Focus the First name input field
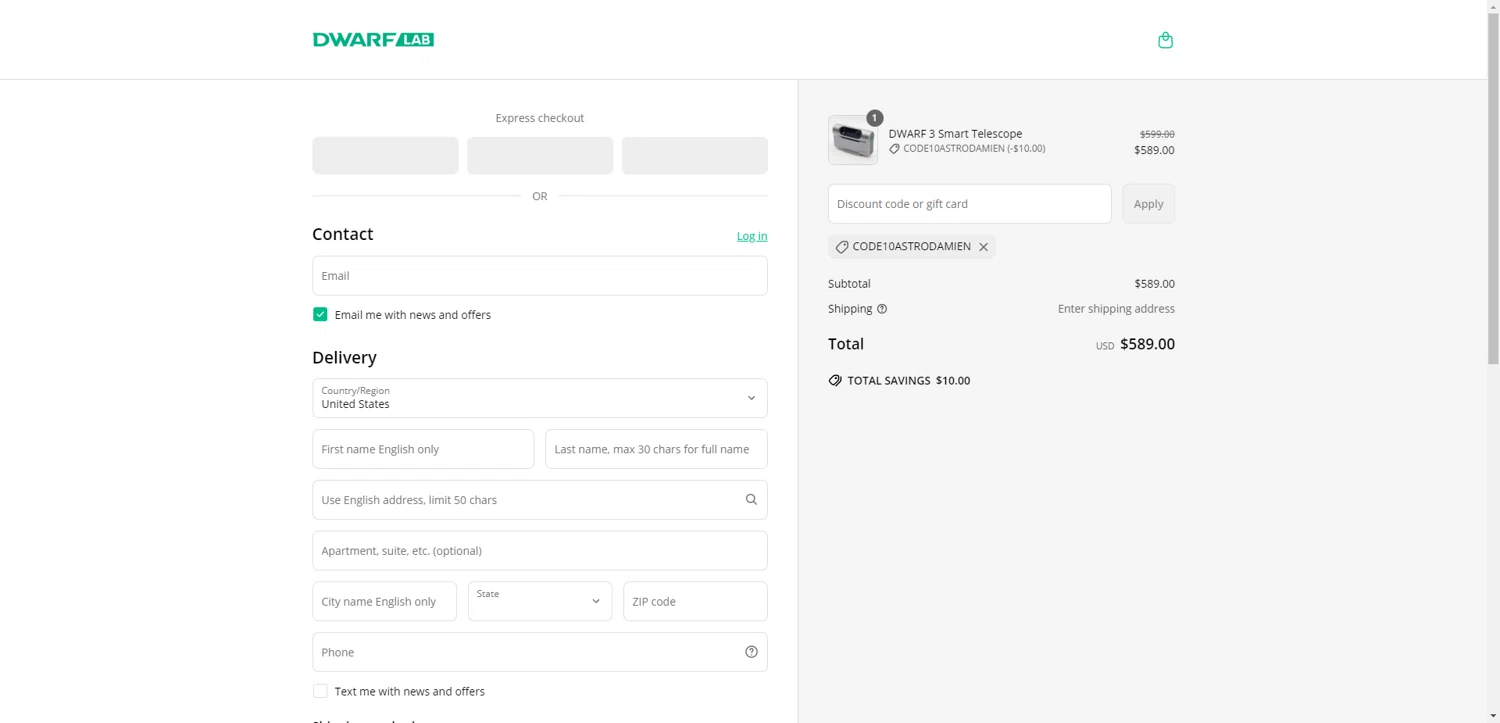The width and height of the screenshot is (1500, 723). tap(423, 449)
